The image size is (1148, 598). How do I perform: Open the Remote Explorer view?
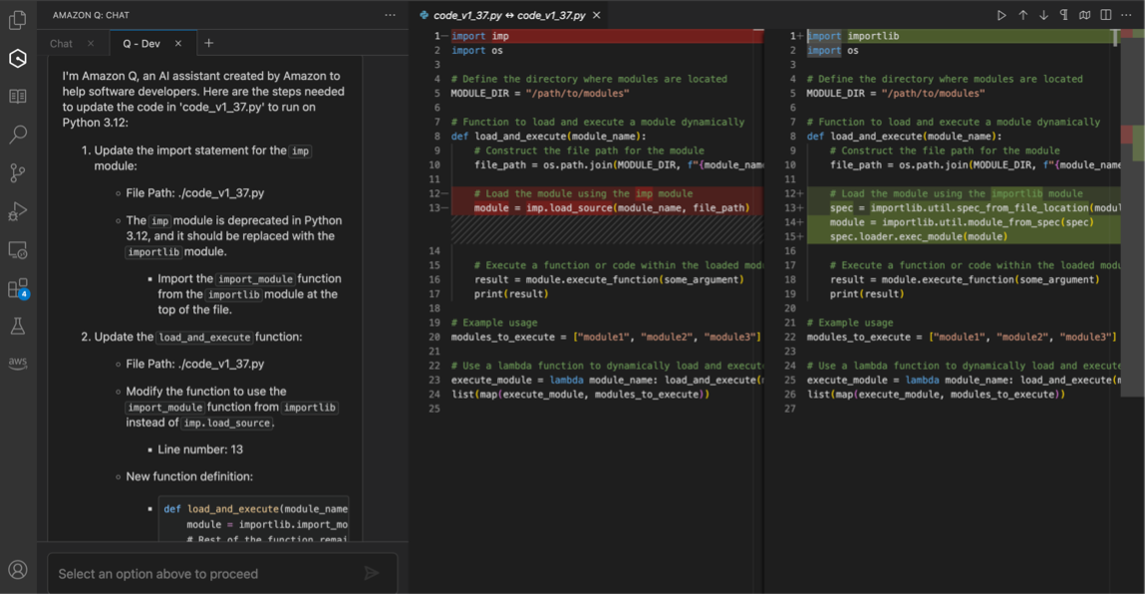[17, 250]
